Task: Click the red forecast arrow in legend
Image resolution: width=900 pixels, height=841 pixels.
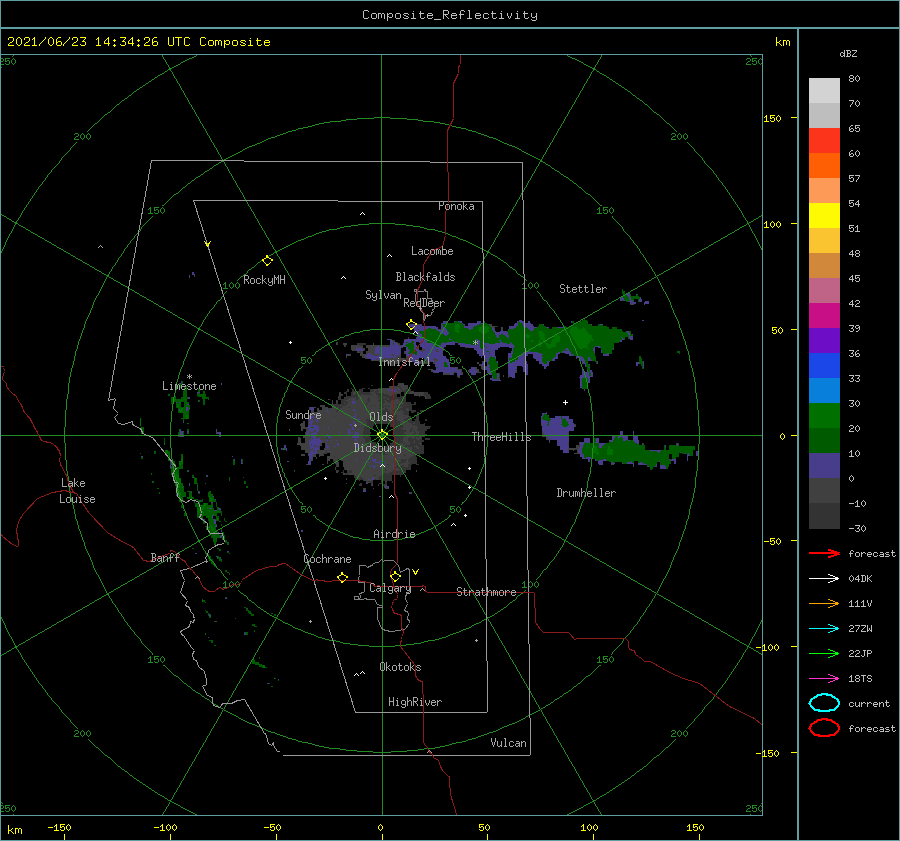Action: [824, 553]
